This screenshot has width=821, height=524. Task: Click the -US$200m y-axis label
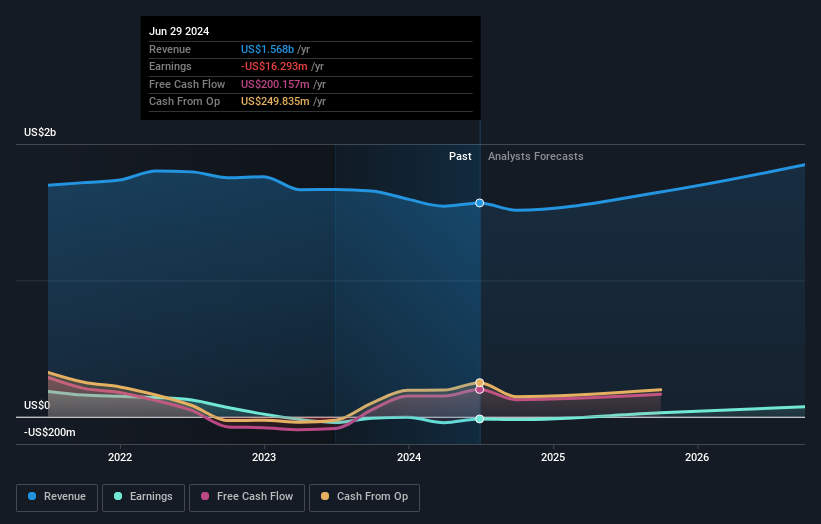tap(50, 432)
